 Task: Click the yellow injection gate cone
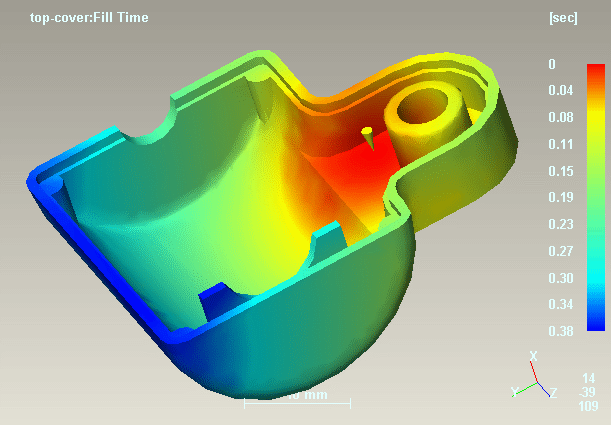click(368, 138)
